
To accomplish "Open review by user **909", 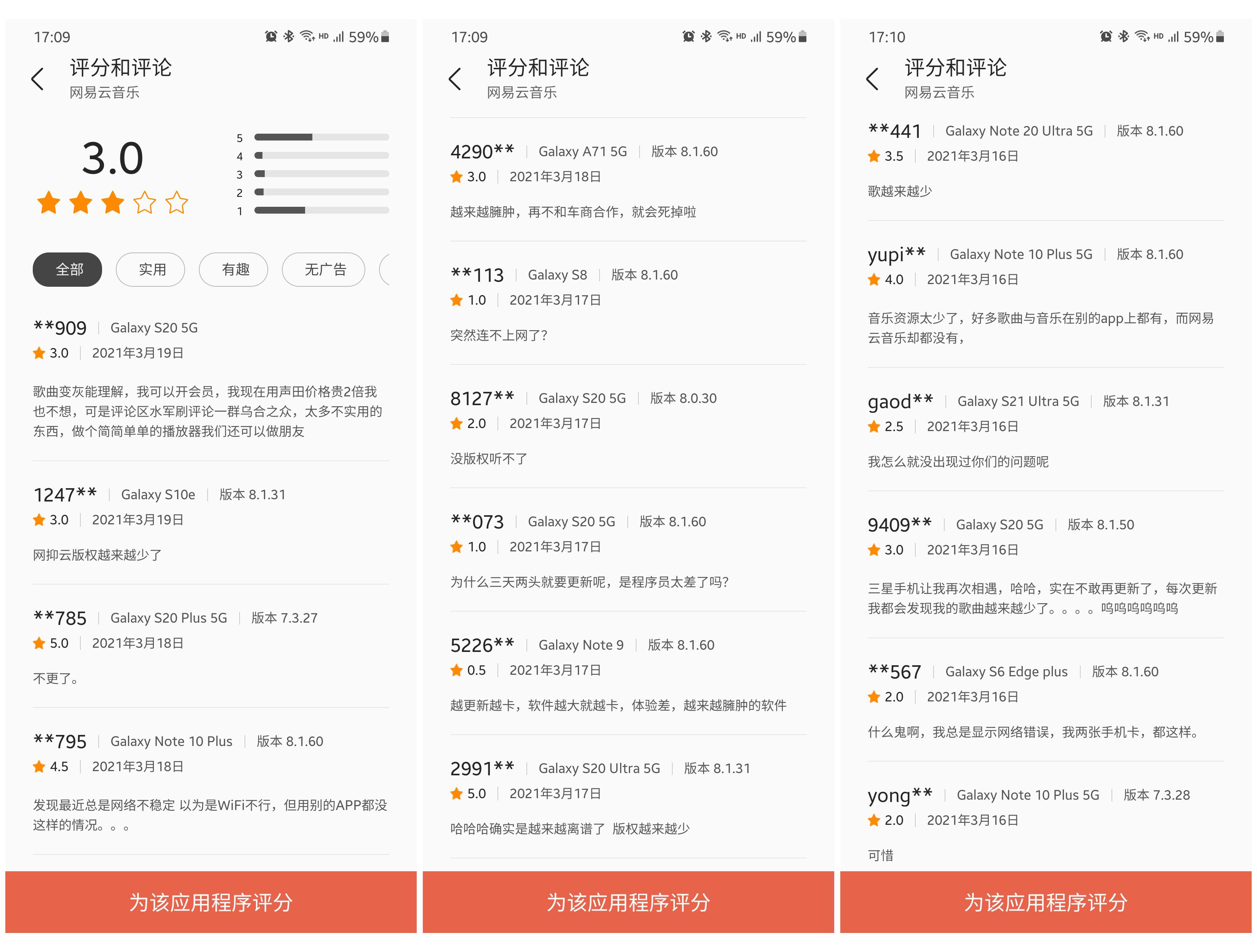I will [x=211, y=379].
